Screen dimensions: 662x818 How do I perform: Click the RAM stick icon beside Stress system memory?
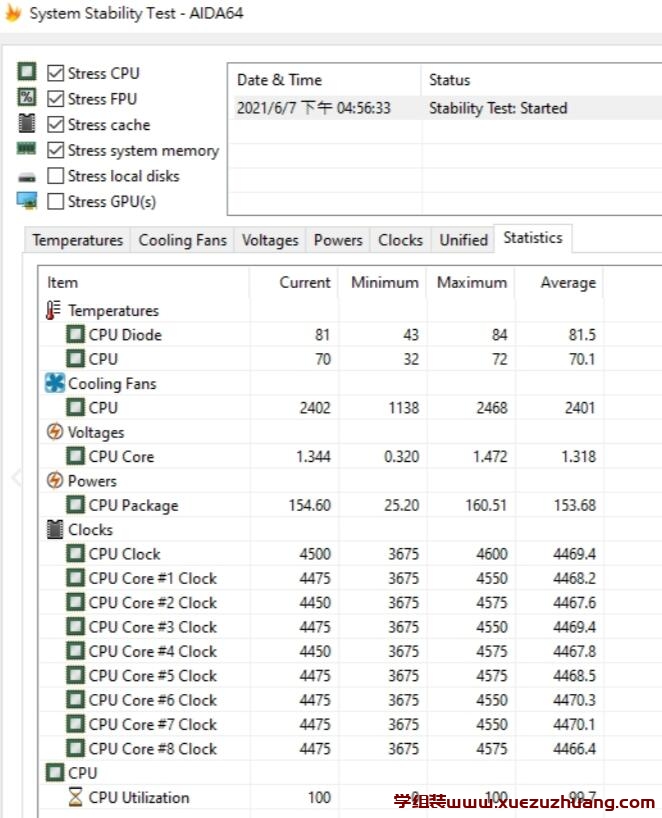(x=27, y=149)
